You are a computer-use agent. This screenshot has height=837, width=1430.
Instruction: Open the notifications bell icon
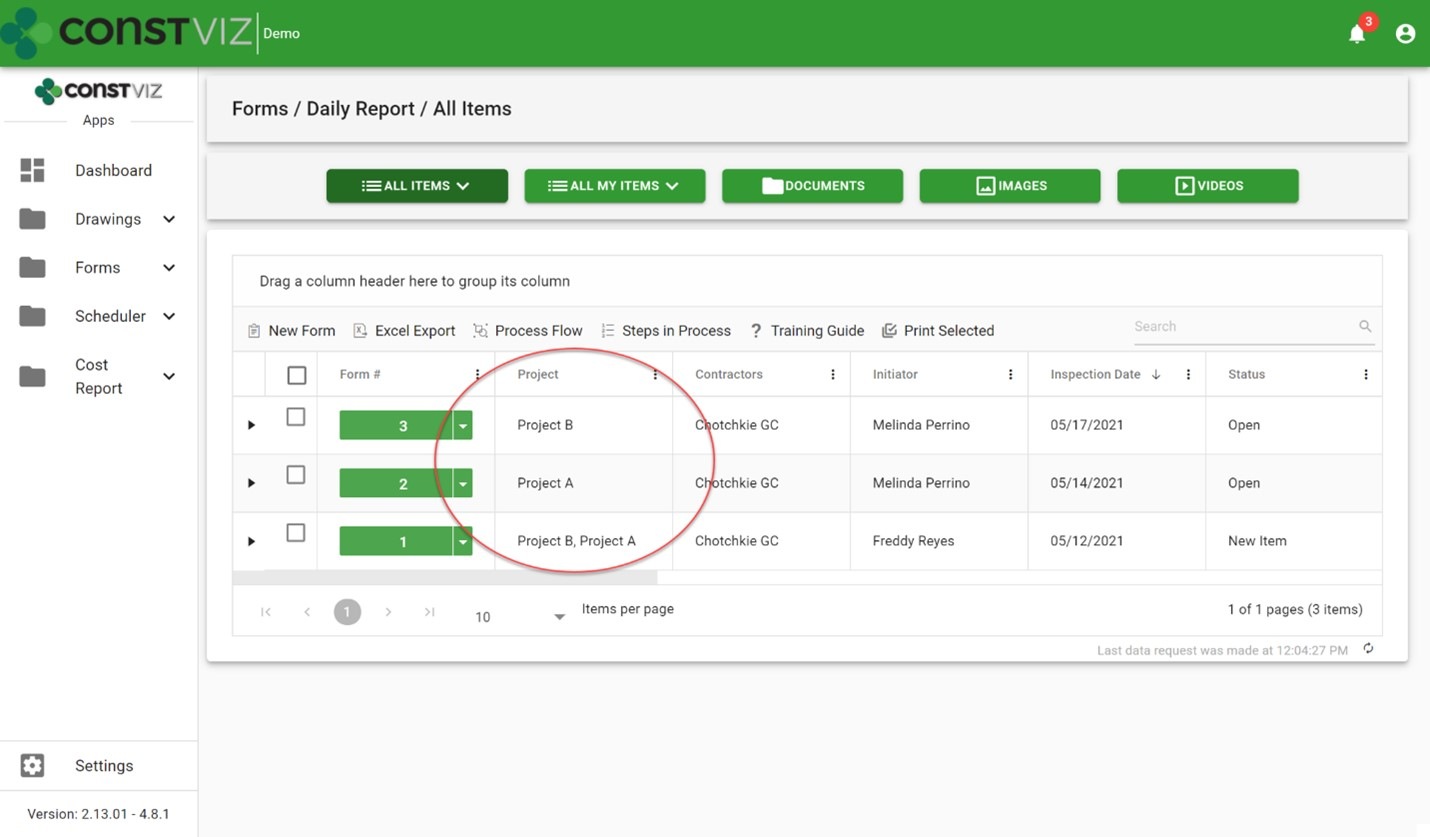point(1356,34)
